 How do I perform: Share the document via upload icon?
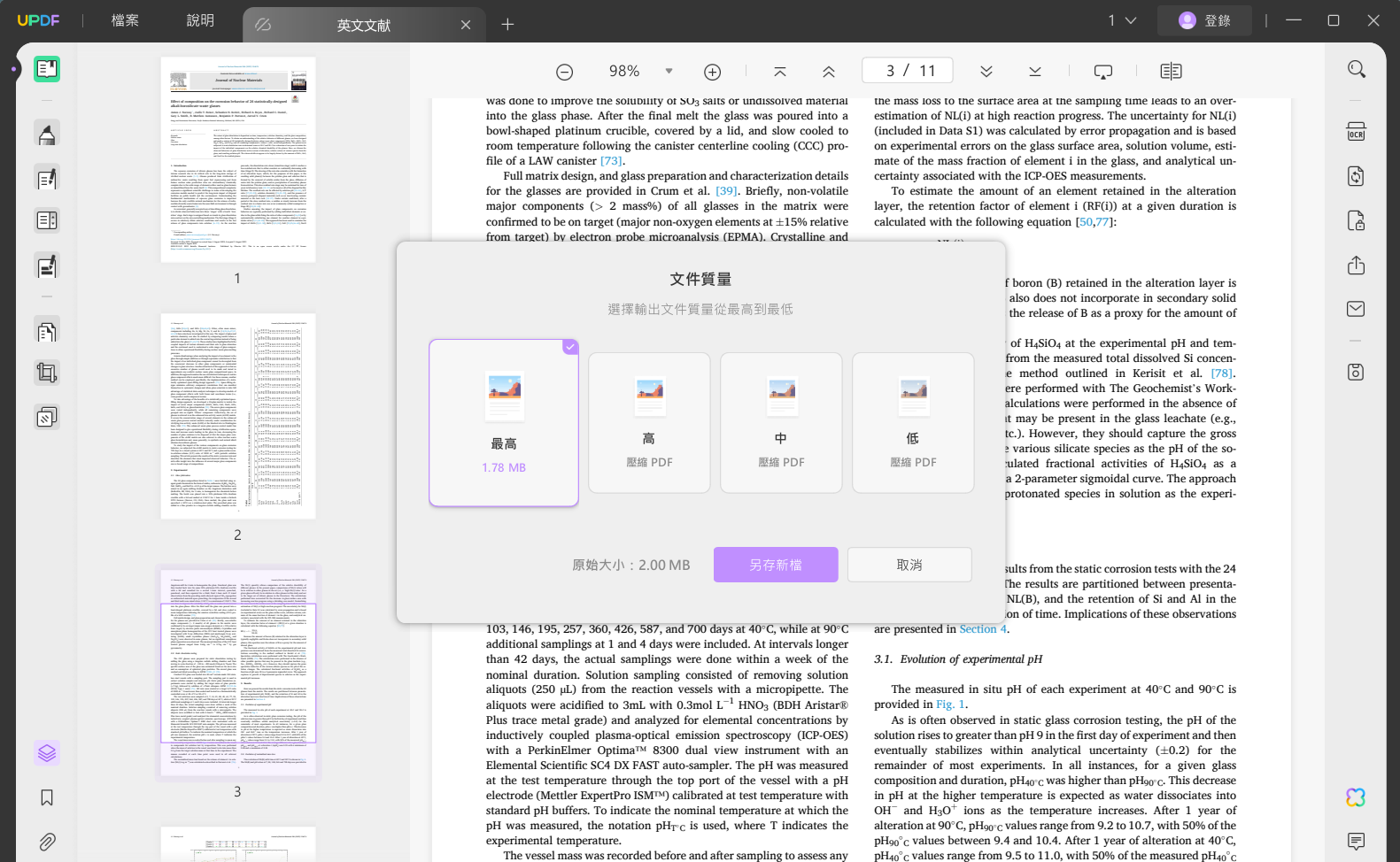[x=1356, y=266]
